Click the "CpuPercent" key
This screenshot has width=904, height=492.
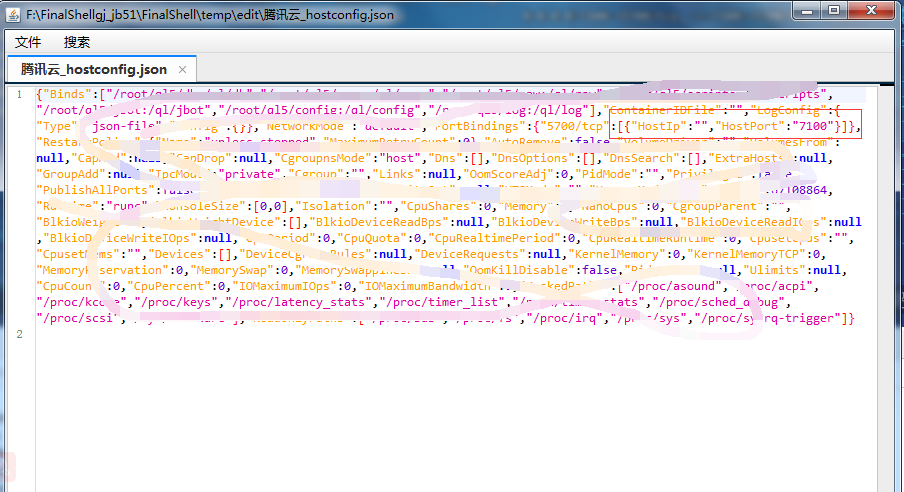168,287
